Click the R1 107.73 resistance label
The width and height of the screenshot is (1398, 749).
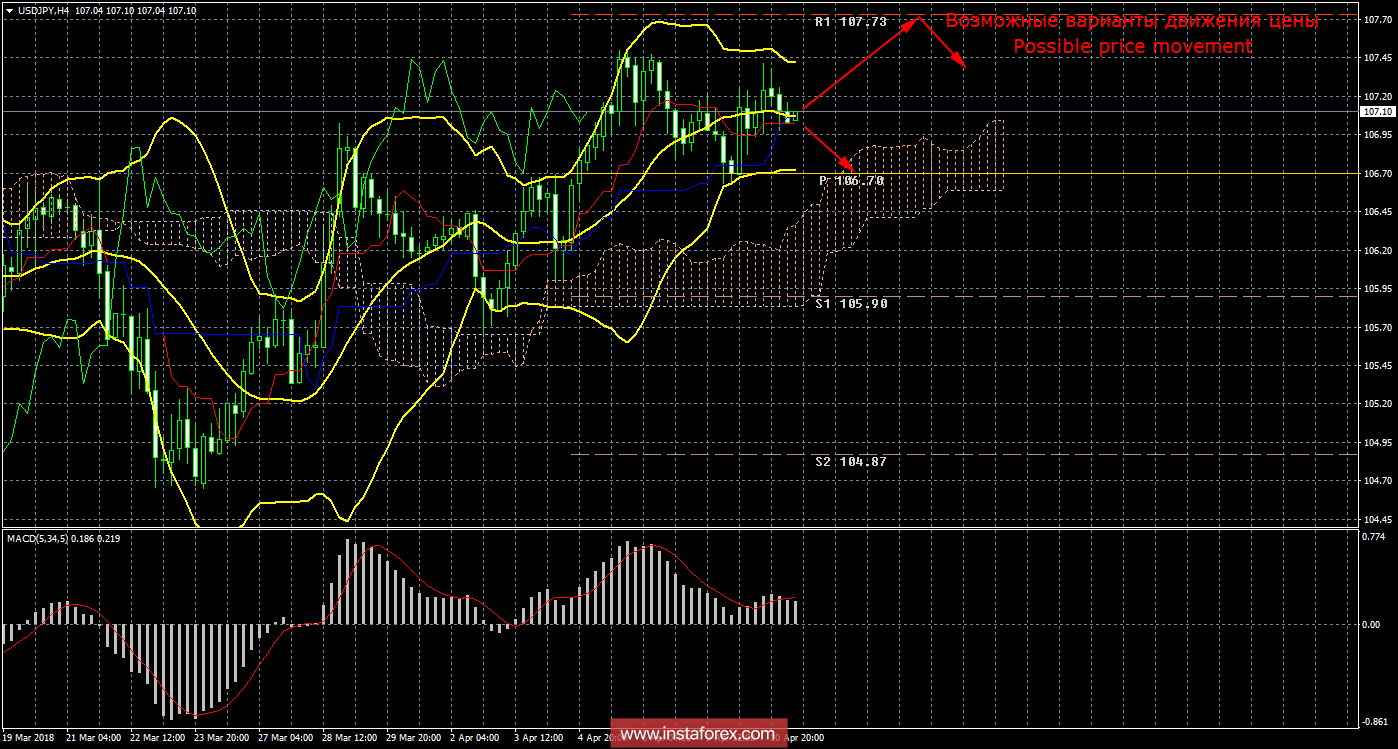point(851,21)
